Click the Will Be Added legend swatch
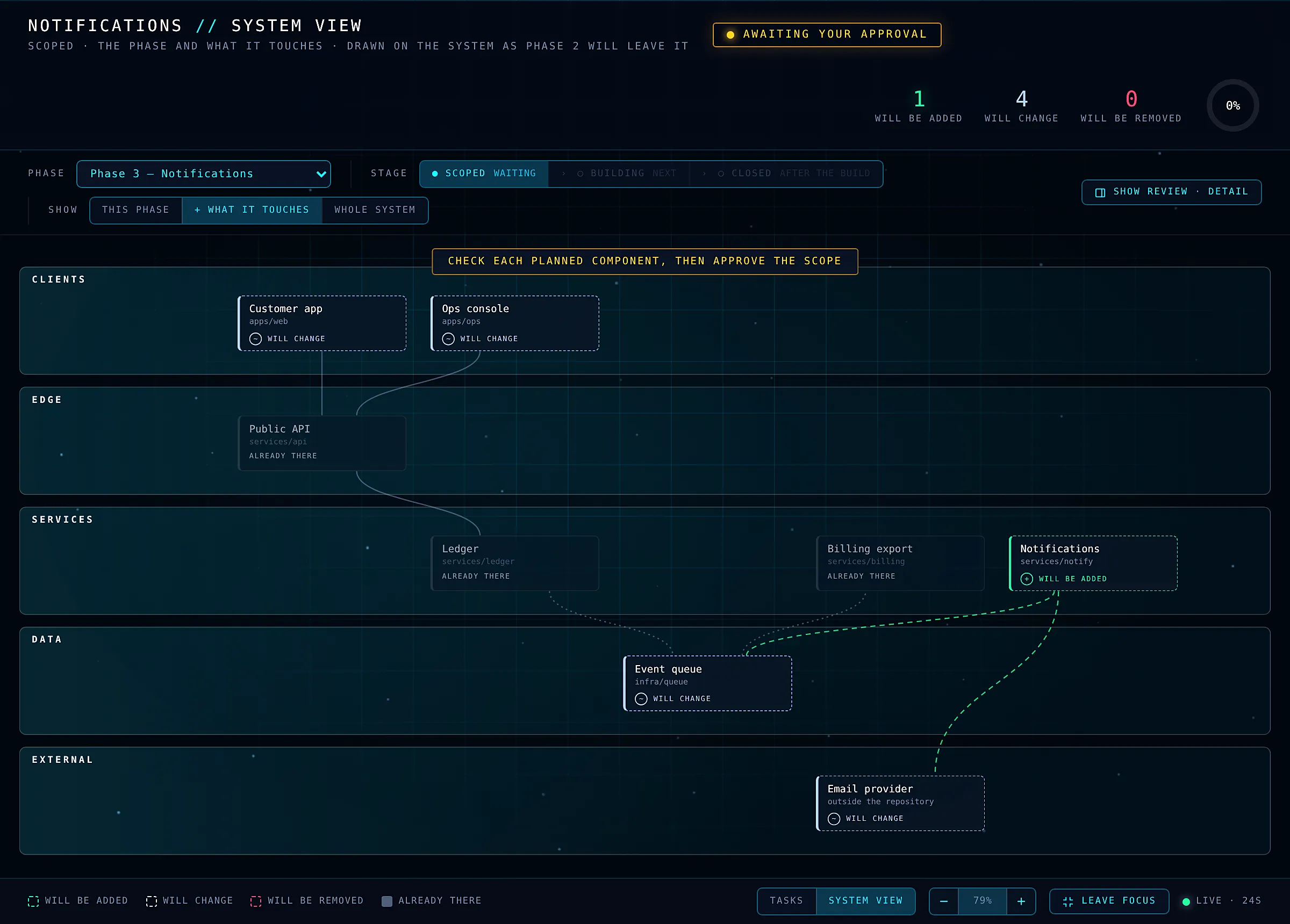This screenshot has width=1290, height=924. tap(33, 901)
